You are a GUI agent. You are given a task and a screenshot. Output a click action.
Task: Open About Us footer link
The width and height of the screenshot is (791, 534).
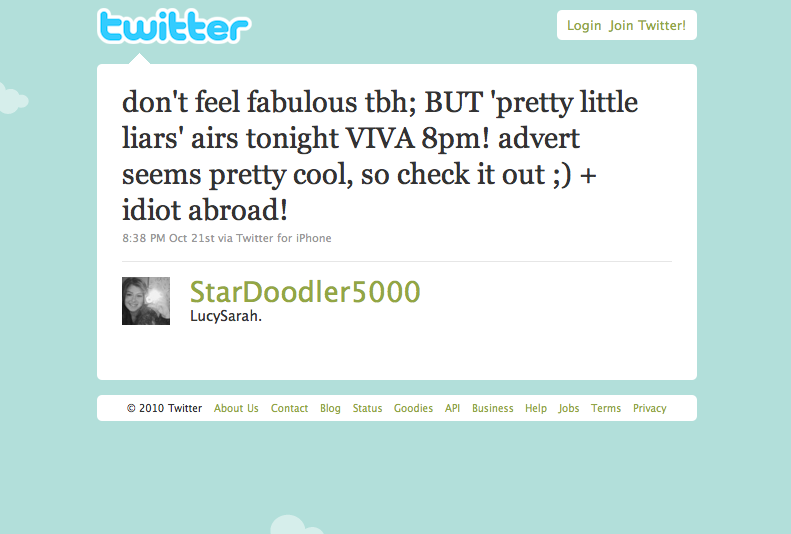point(236,408)
